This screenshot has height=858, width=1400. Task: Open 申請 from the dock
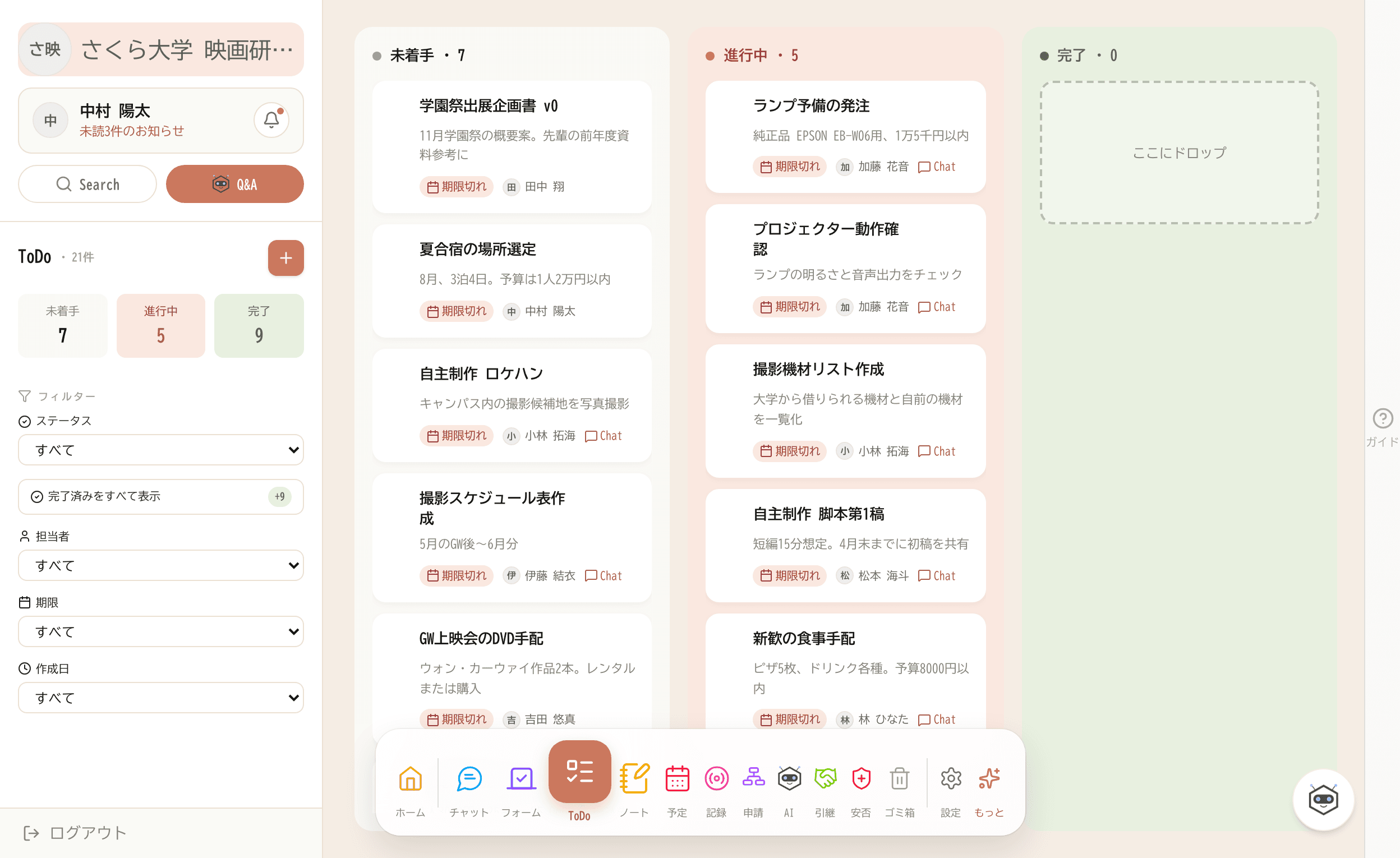coord(753,790)
